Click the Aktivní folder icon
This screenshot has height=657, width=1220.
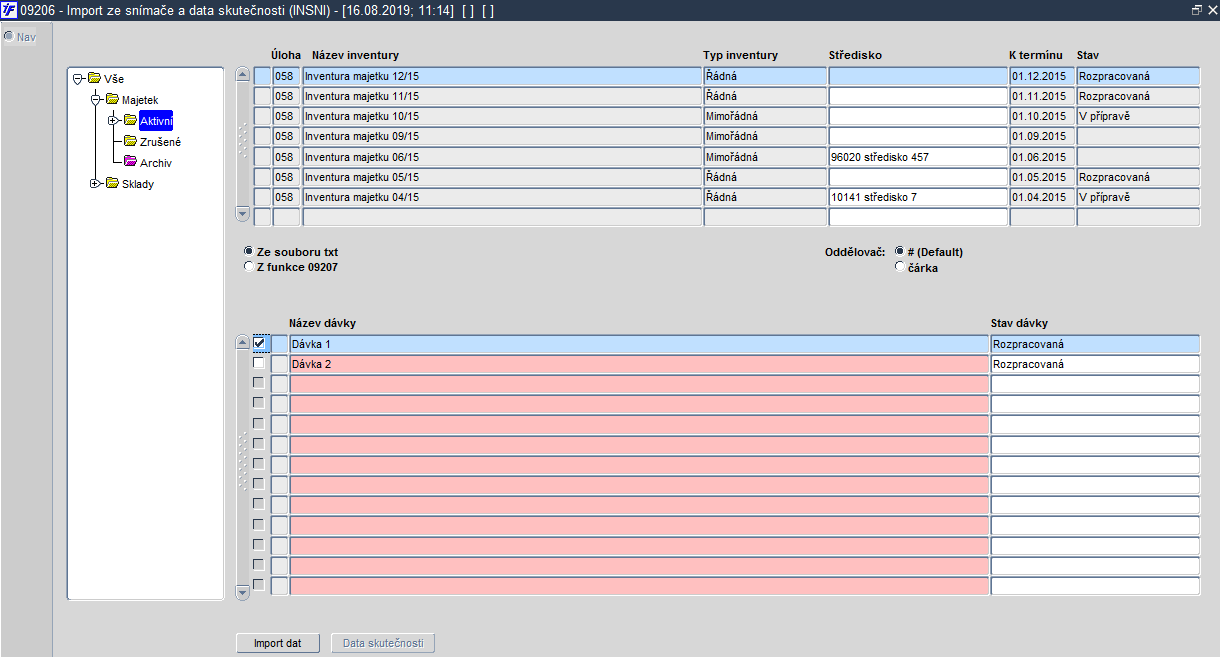(x=130, y=120)
